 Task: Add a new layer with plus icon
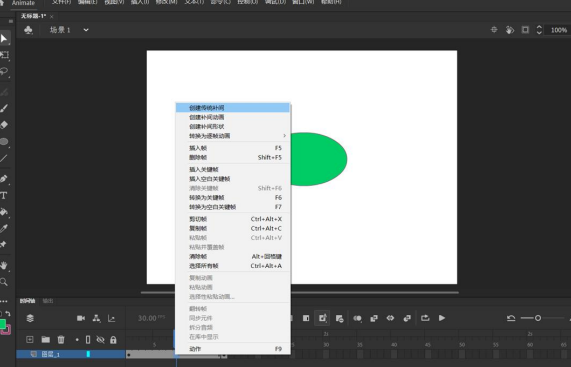click(30, 340)
